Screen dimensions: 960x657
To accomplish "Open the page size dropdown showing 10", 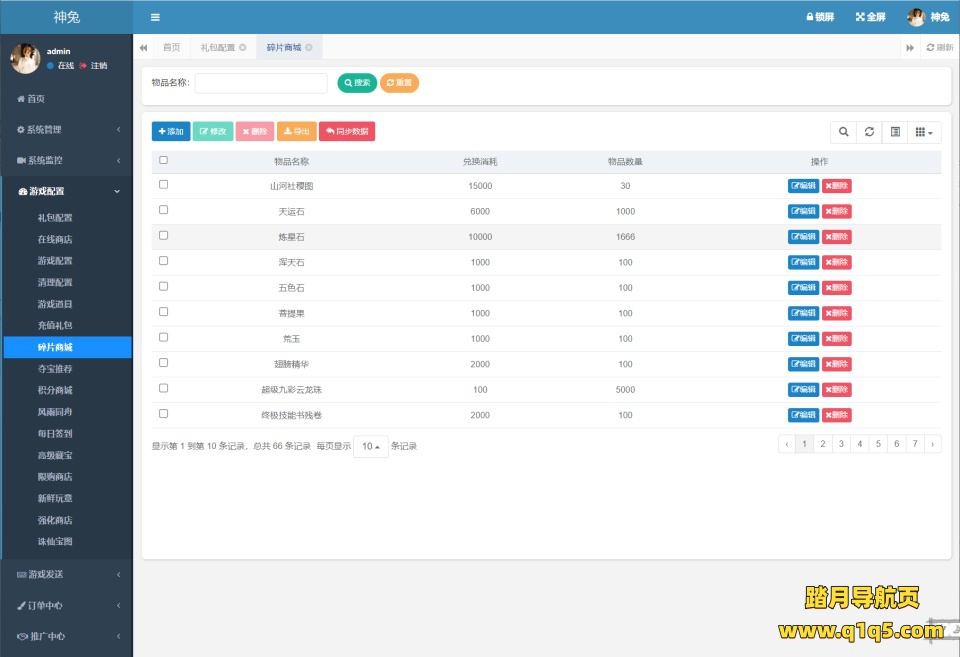I will (370, 446).
